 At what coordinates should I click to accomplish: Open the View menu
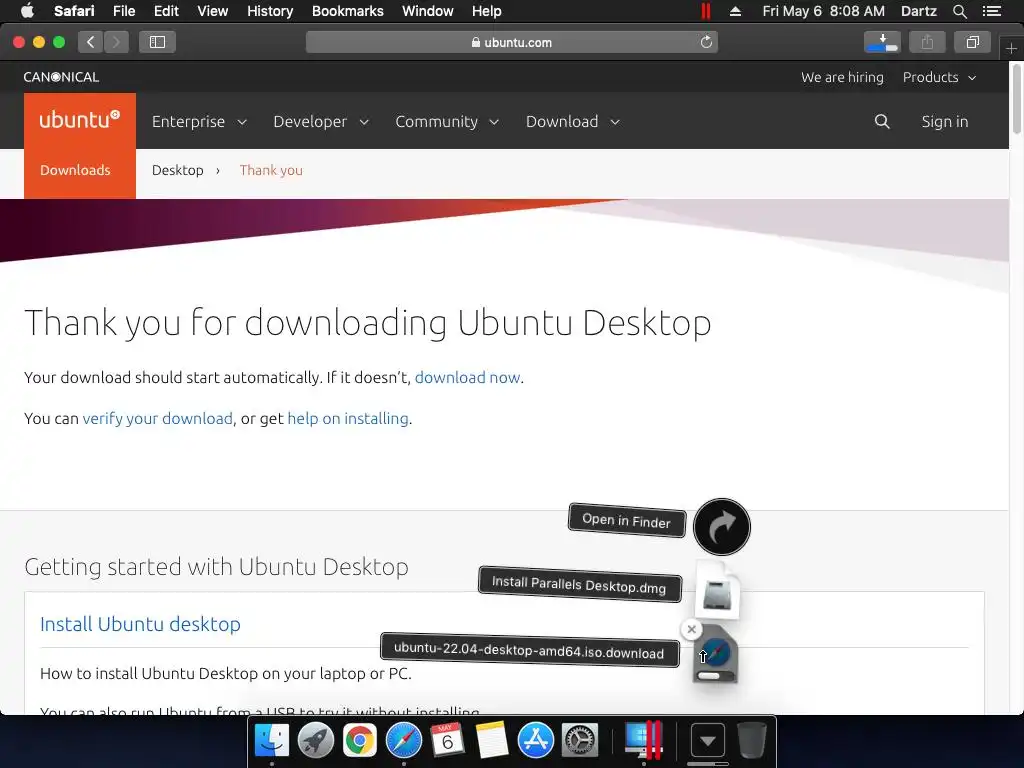click(212, 11)
